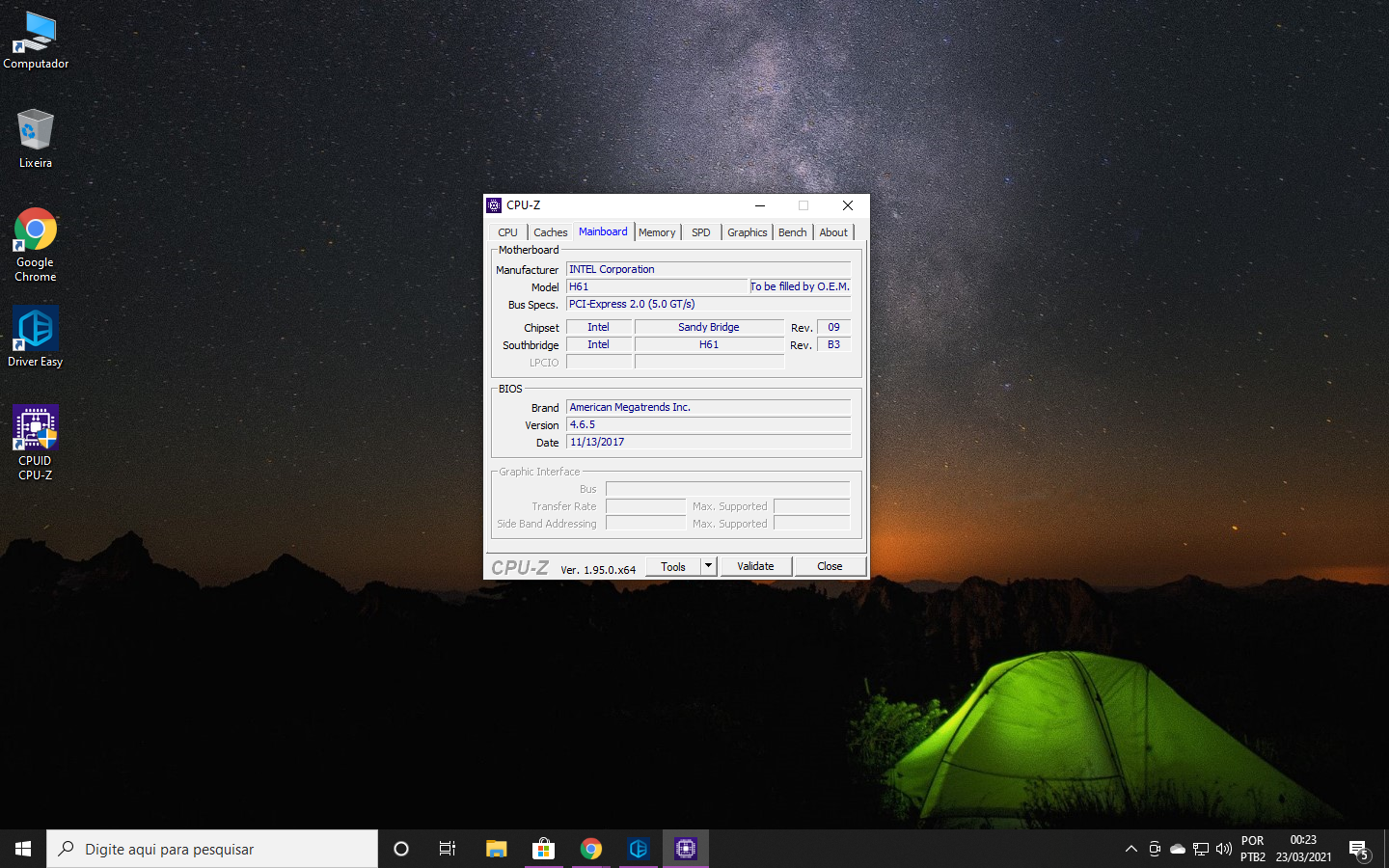
Task: Open Task View on the taskbar
Action: coord(448,849)
